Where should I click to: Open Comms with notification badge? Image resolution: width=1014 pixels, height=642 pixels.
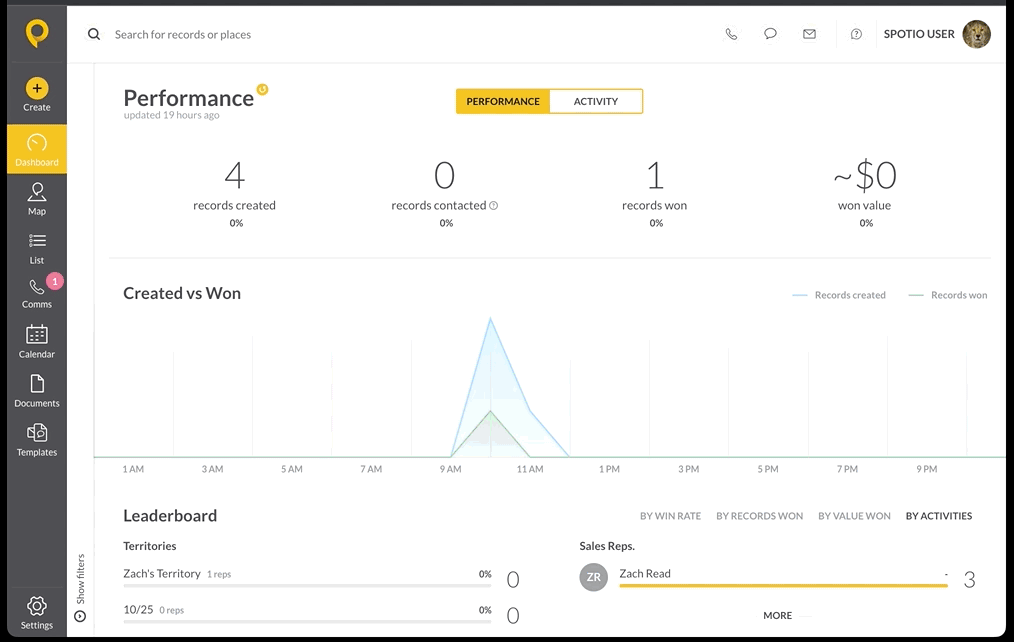(37, 293)
